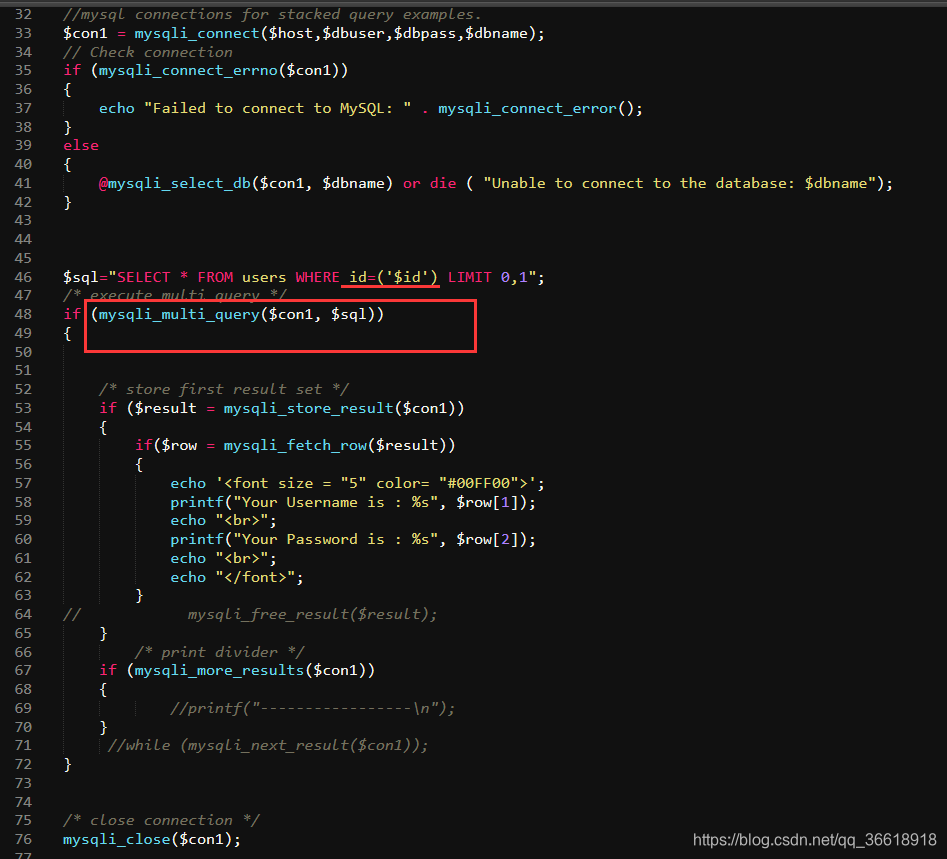947x859 pixels.
Task: Click line number 76 in the gutter
Action: pos(23,839)
